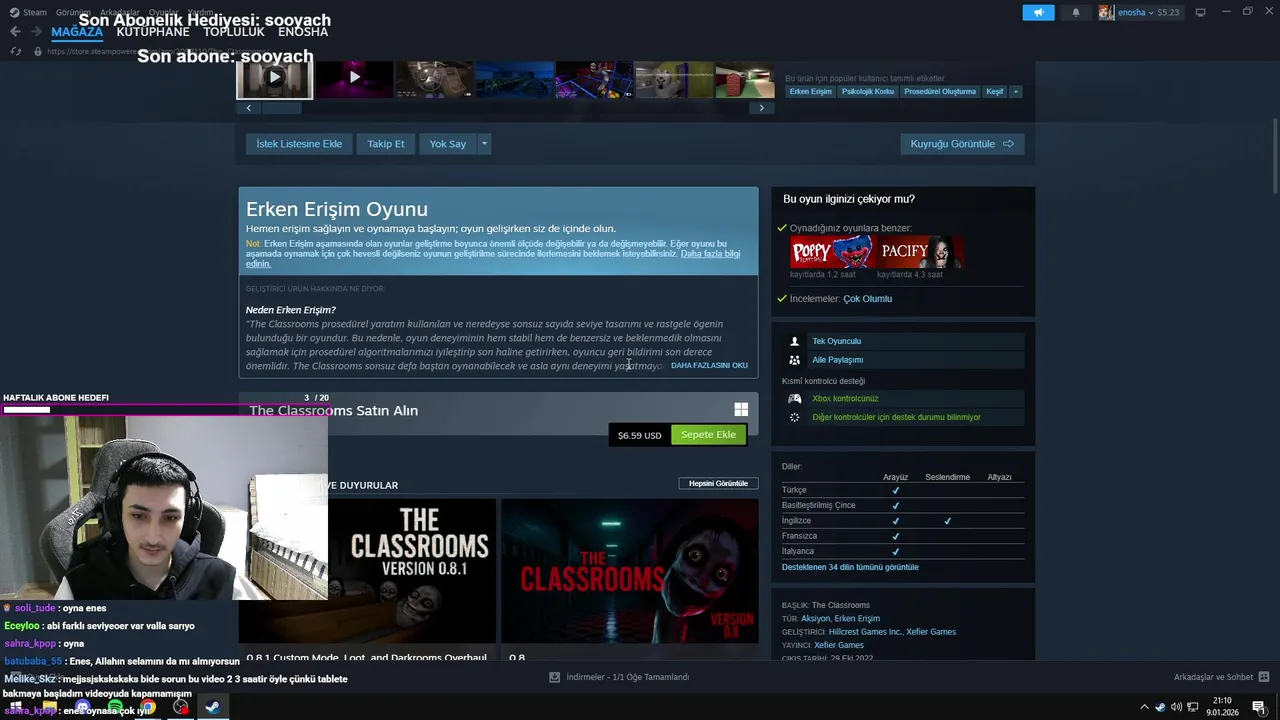Viewport: 1280px width, 720px height.
Task: Show hidden tray icons chevron
Action: (1144, 707)
